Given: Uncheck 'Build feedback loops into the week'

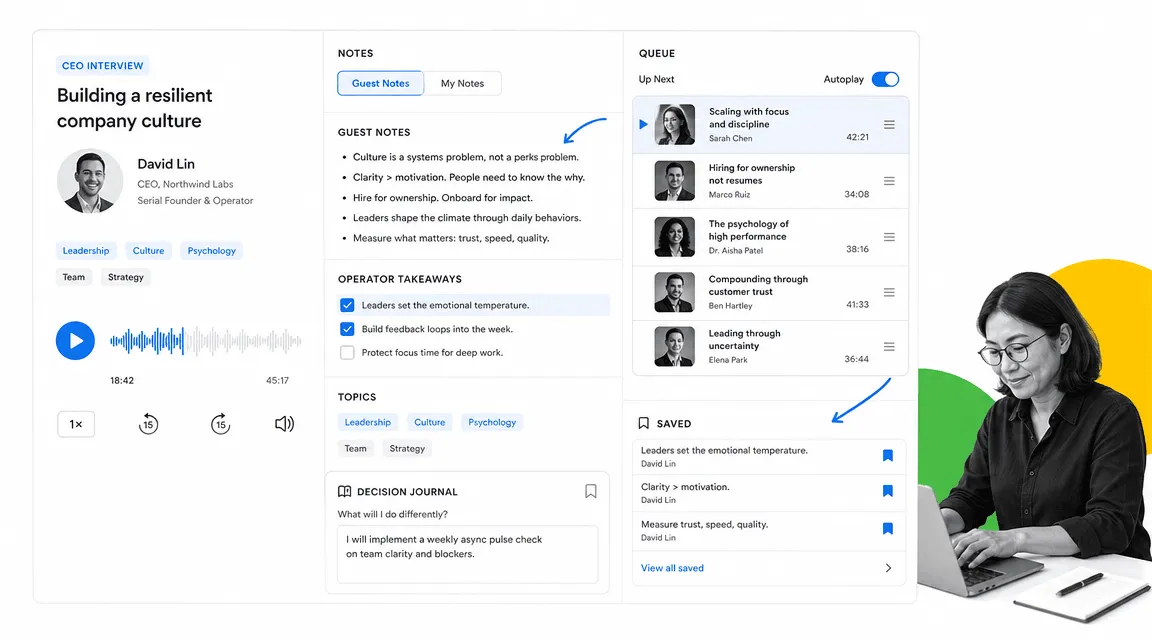Looking at the screenshot, I should (348, 329).
